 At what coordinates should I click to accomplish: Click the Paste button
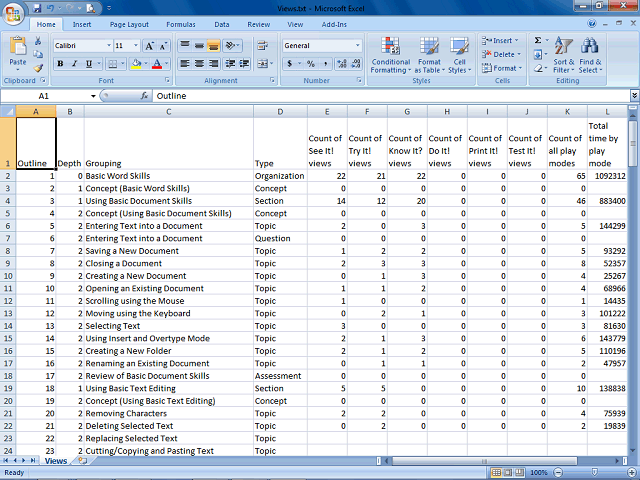point(18,53)
